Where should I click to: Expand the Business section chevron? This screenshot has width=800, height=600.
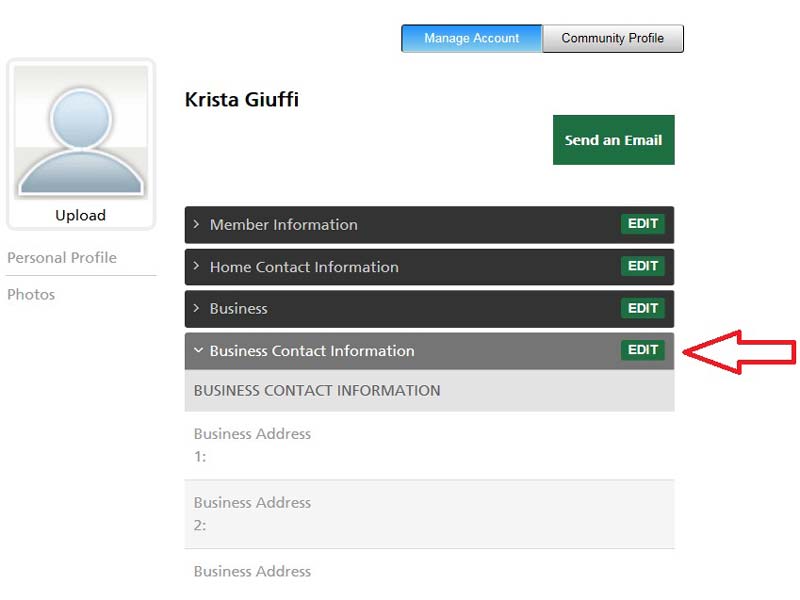pos(197,309)
